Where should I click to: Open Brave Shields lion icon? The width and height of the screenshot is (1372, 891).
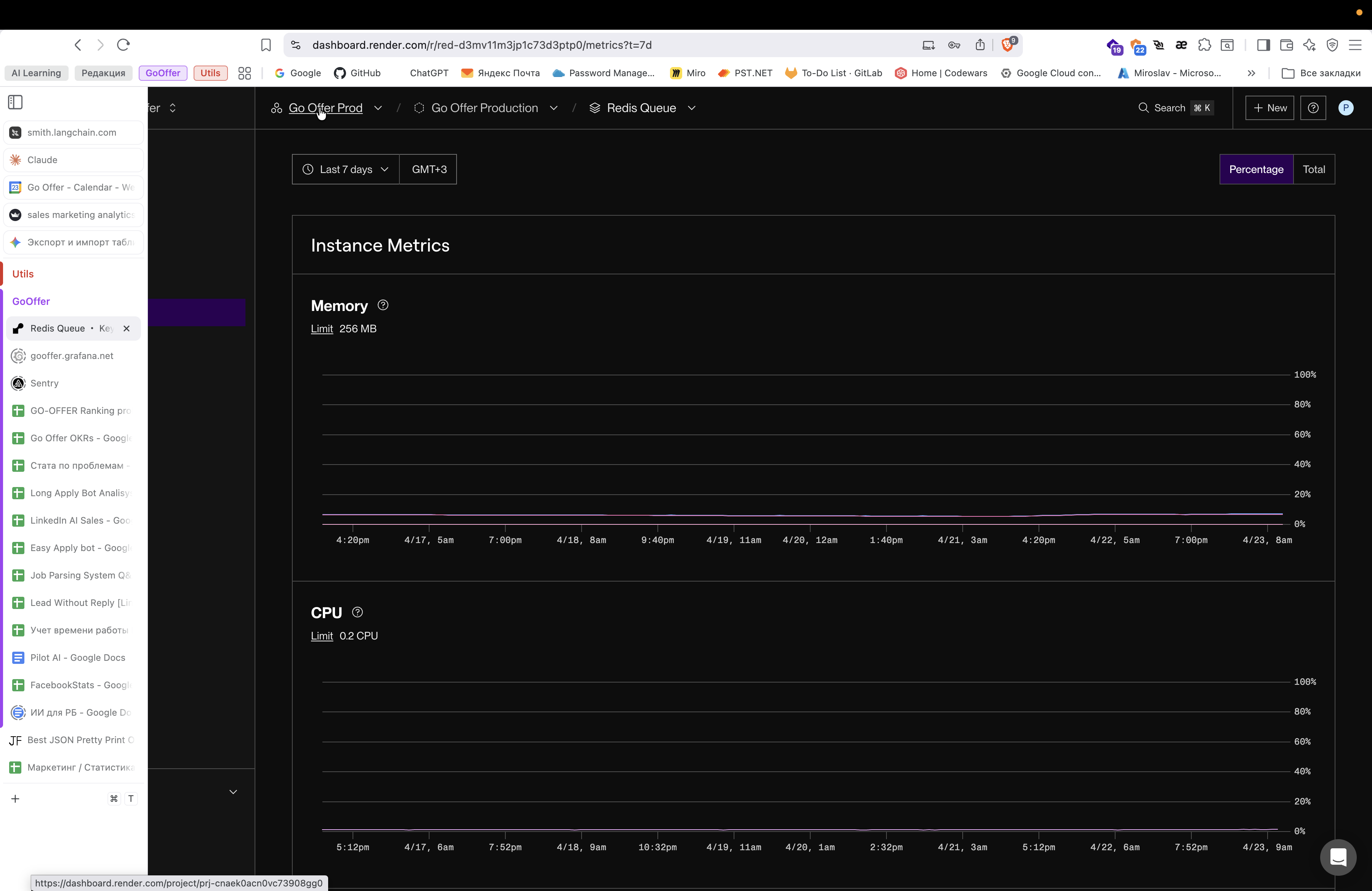tap(1007, 45)
